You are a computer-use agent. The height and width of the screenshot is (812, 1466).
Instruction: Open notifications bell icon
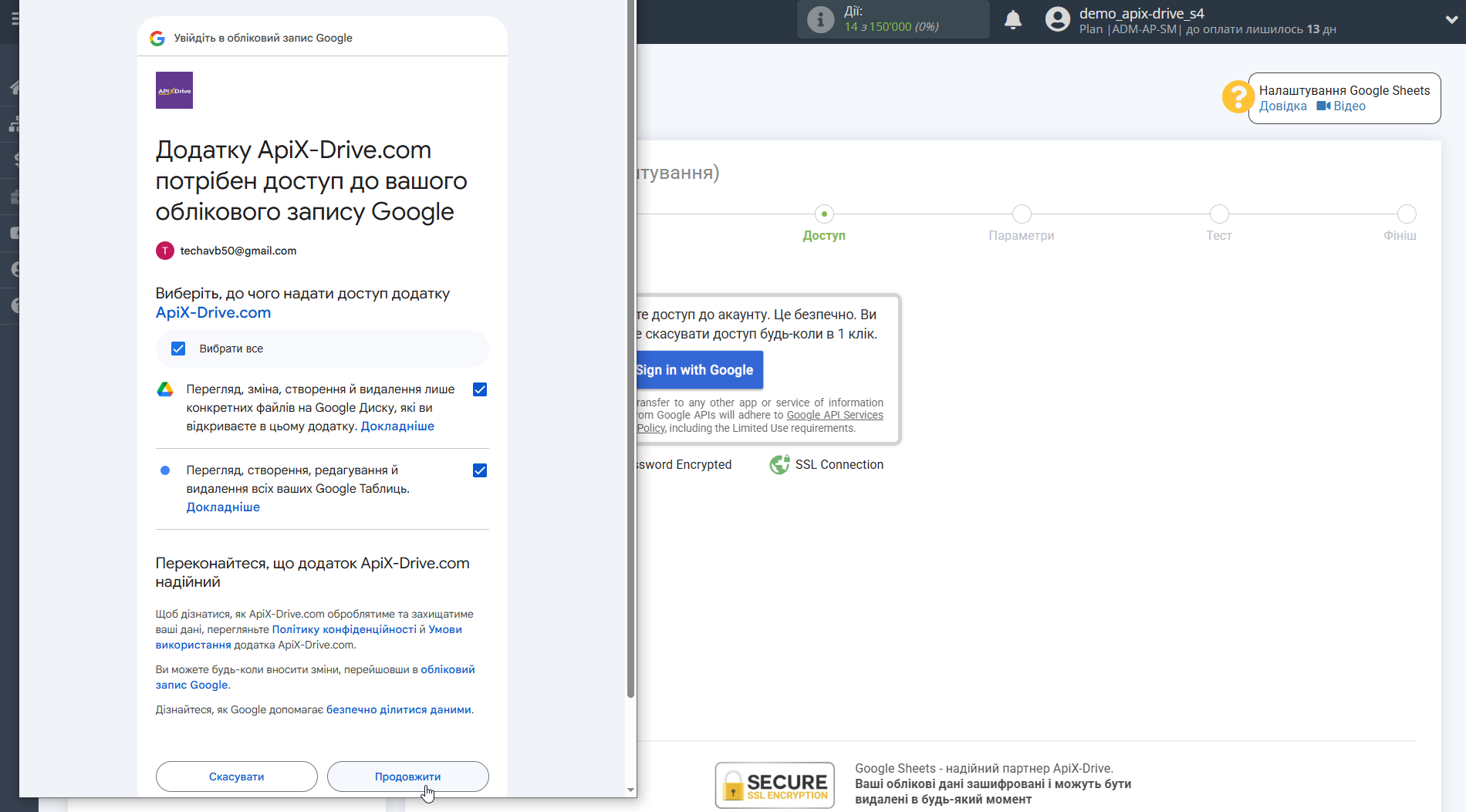[x=1013, y=20]
